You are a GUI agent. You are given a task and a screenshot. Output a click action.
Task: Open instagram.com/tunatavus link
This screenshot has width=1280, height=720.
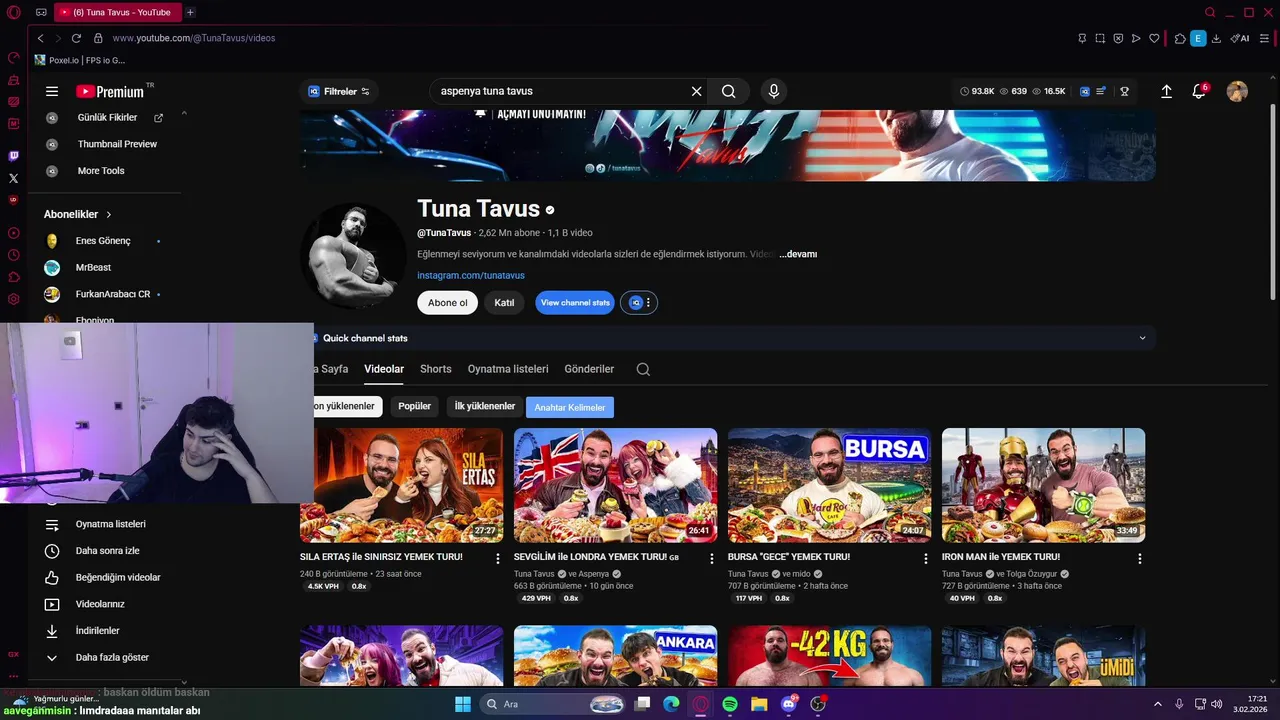(x=471, y=275)
